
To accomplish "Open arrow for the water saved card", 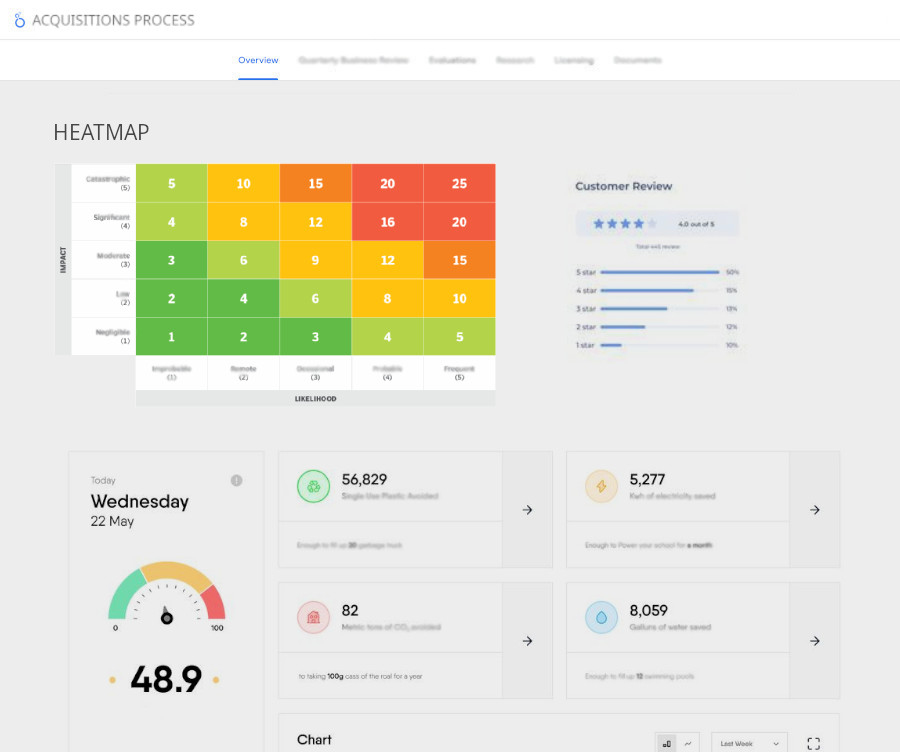I will pos(815,641).
